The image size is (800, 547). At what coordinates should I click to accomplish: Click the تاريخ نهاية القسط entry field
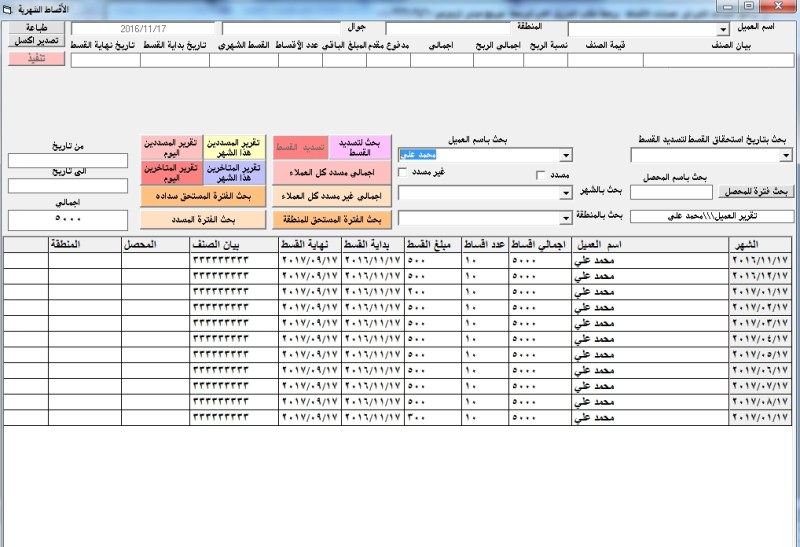tap(106, 60)
